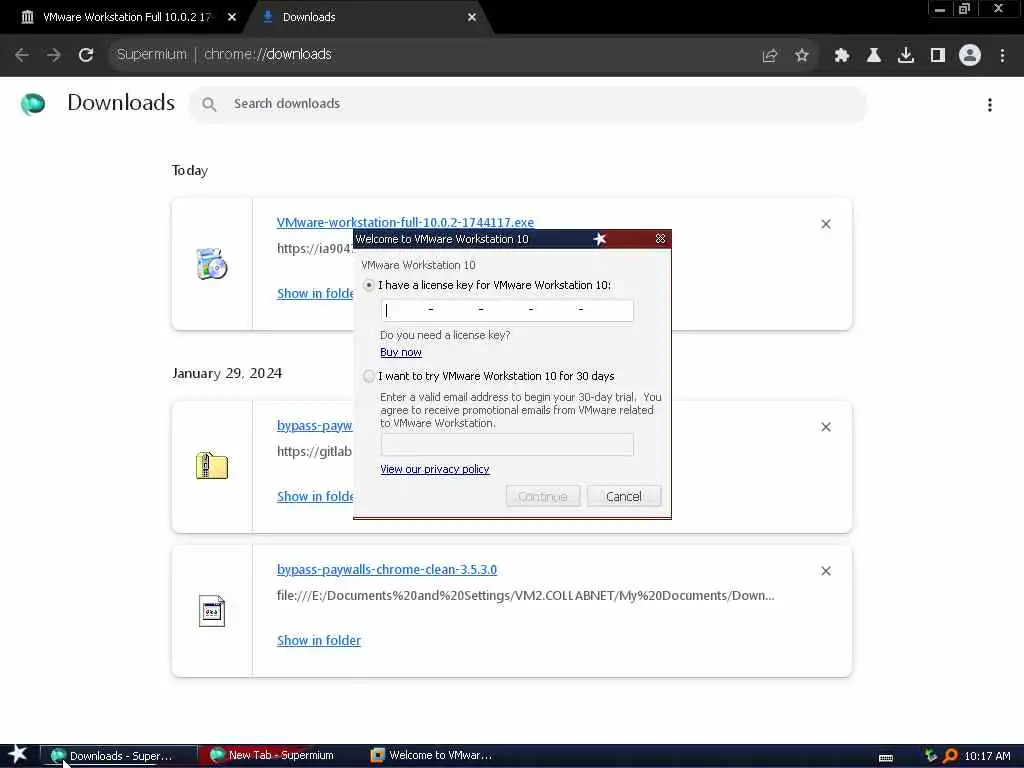Click the share page icon in address bar
Screen dimensions: 1024x768
point(770,56)
